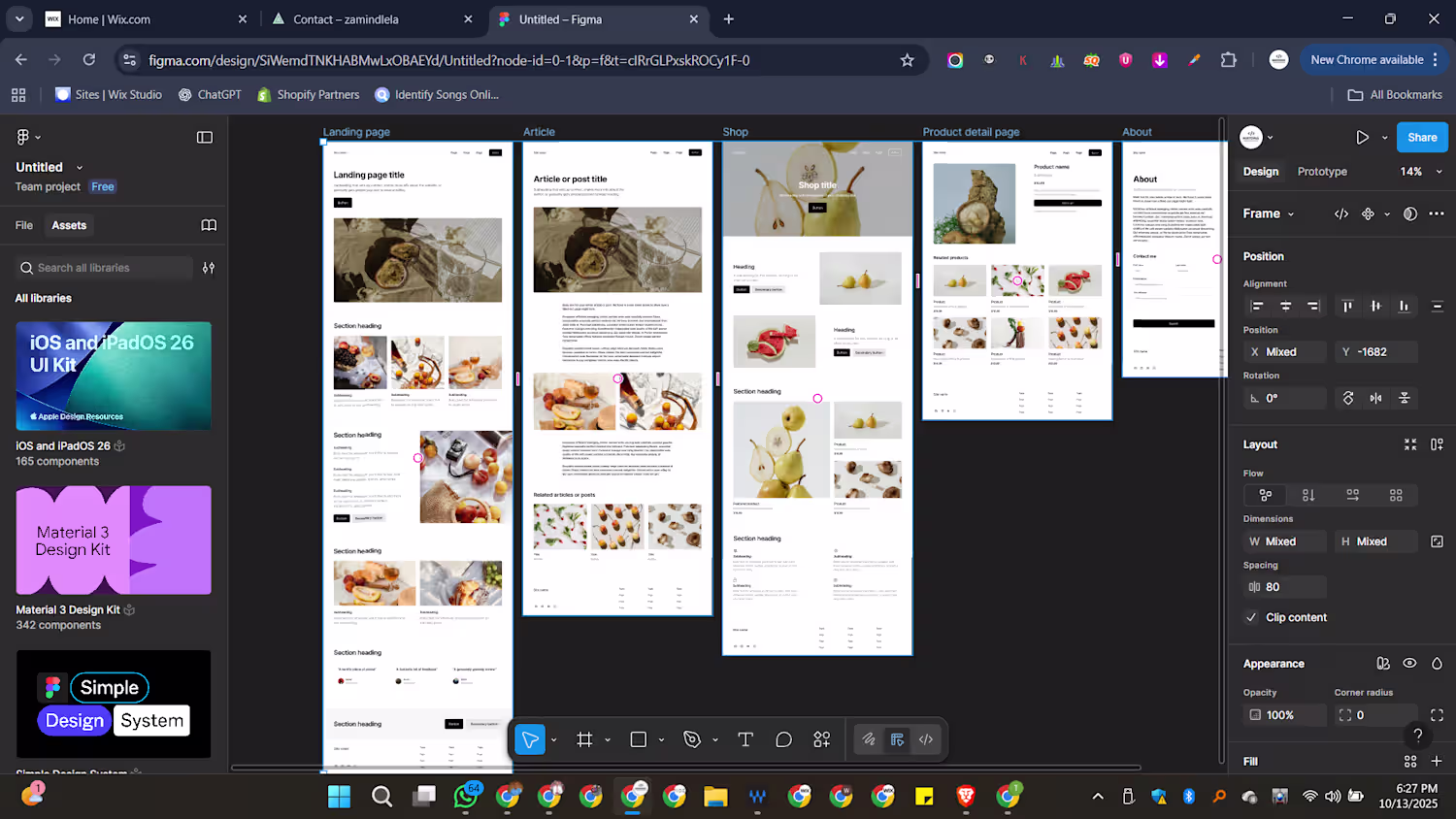Open the Frame type dropdown
The image size is (1456, 819).
[x=1269, y=213]
